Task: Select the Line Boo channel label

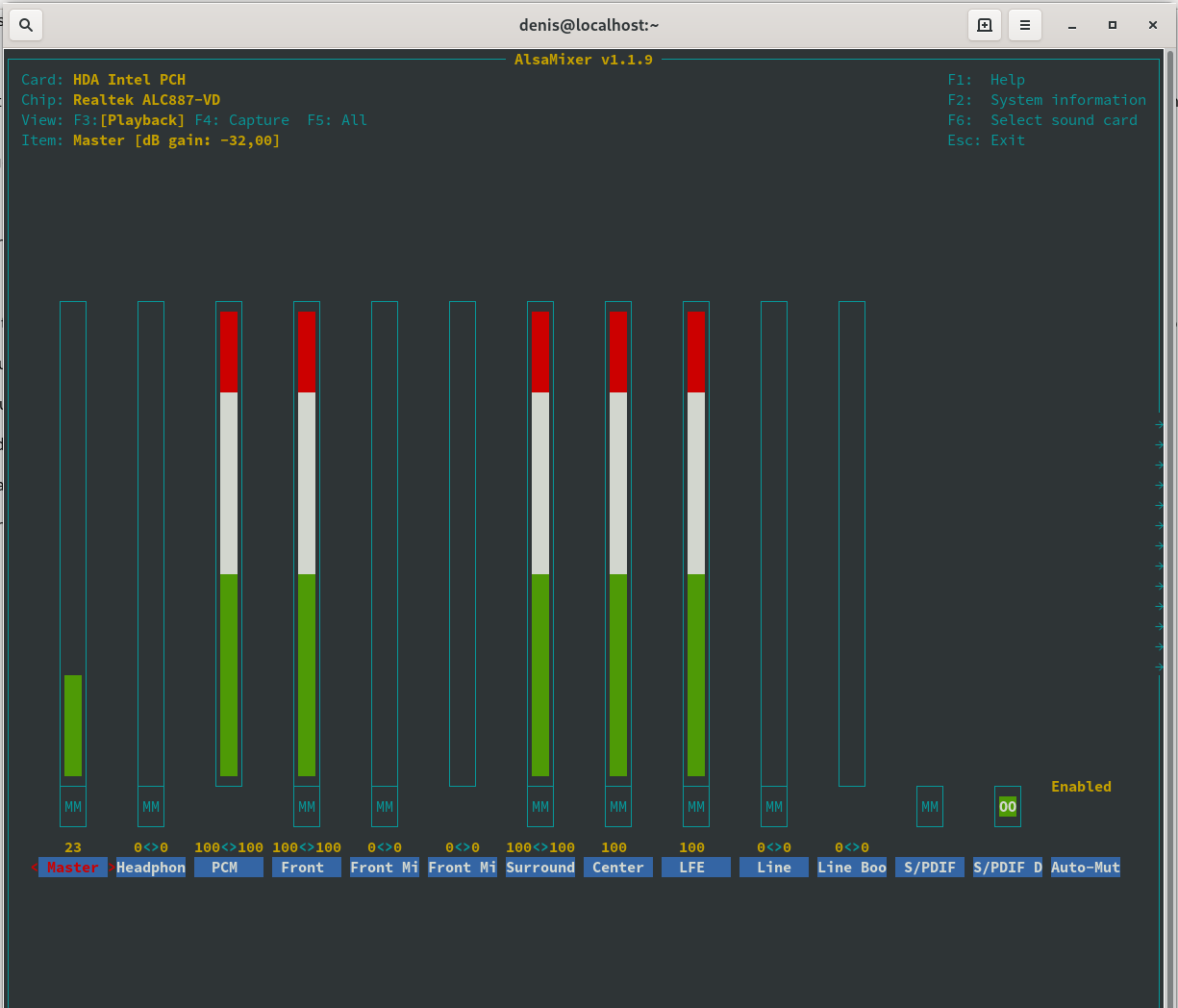Action: click(x=852, y=868)
